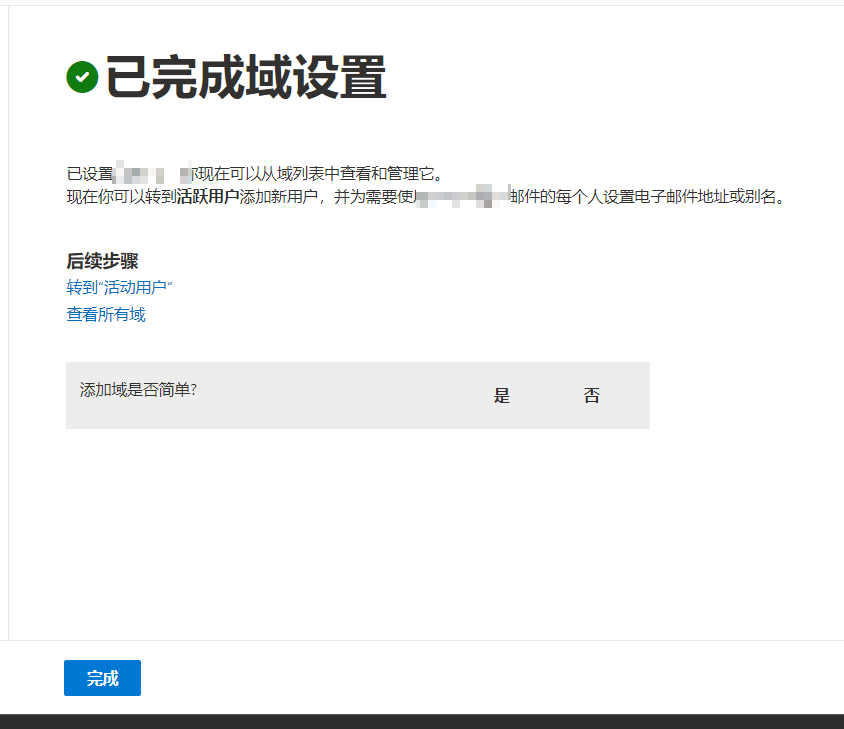Screen dimensions: 844x729
Task: Click the 已完成域设置 heading
Action: [246, 78]
